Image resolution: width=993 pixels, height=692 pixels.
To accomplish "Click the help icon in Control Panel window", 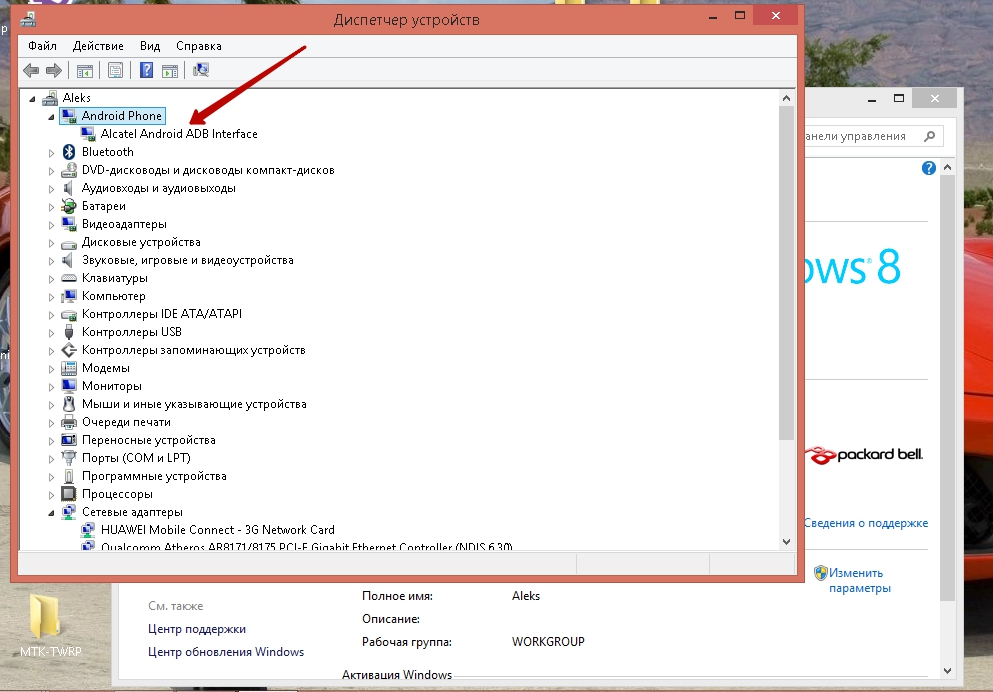I will tap(928, 168).
